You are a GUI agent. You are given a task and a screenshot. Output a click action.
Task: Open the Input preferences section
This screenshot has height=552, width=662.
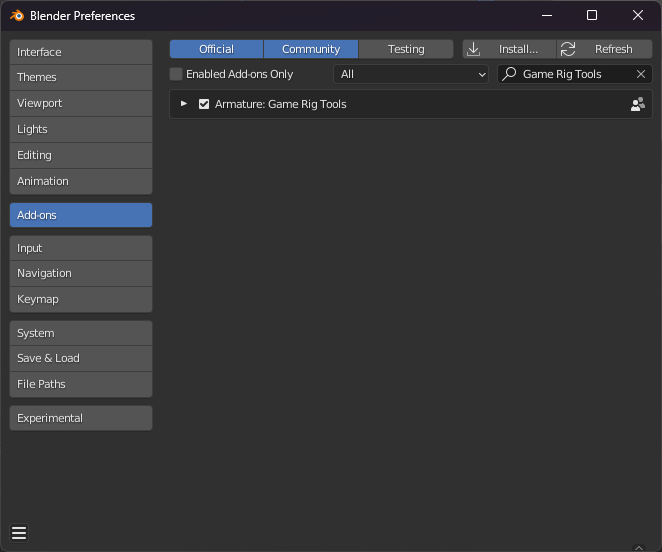coord(81,248)
